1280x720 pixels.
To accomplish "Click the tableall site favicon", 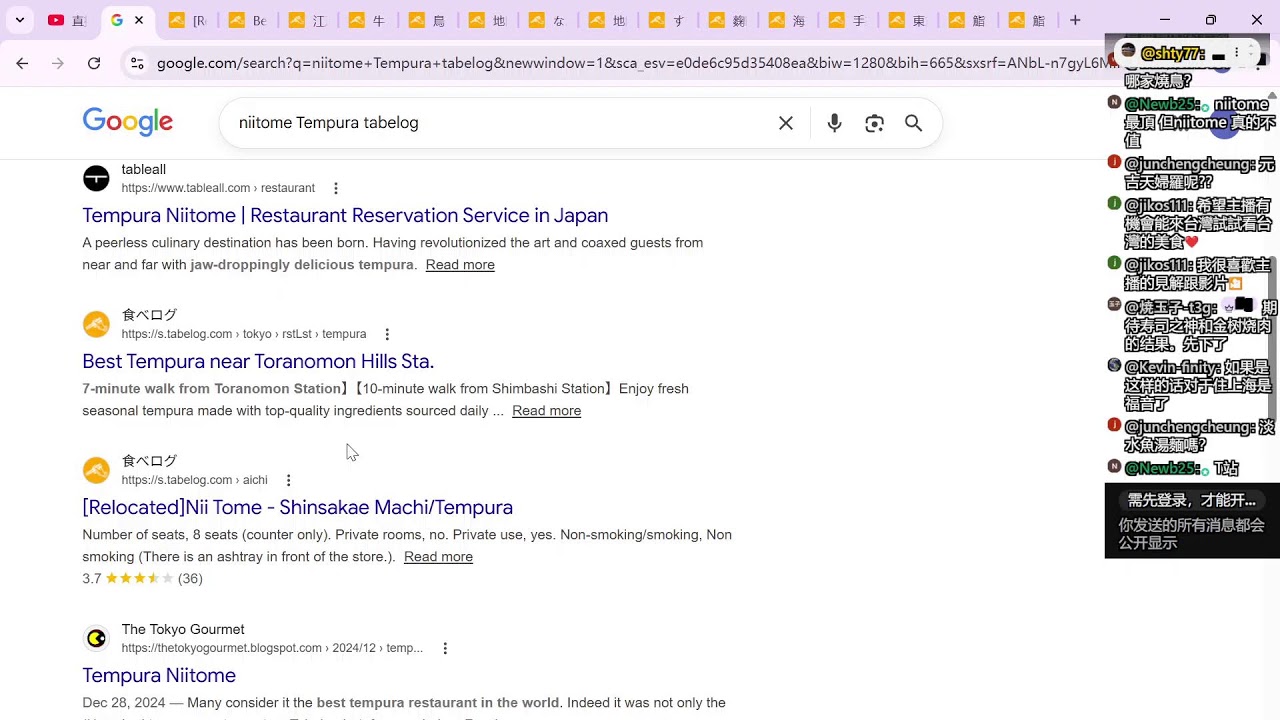I will [x=96, y=178].
